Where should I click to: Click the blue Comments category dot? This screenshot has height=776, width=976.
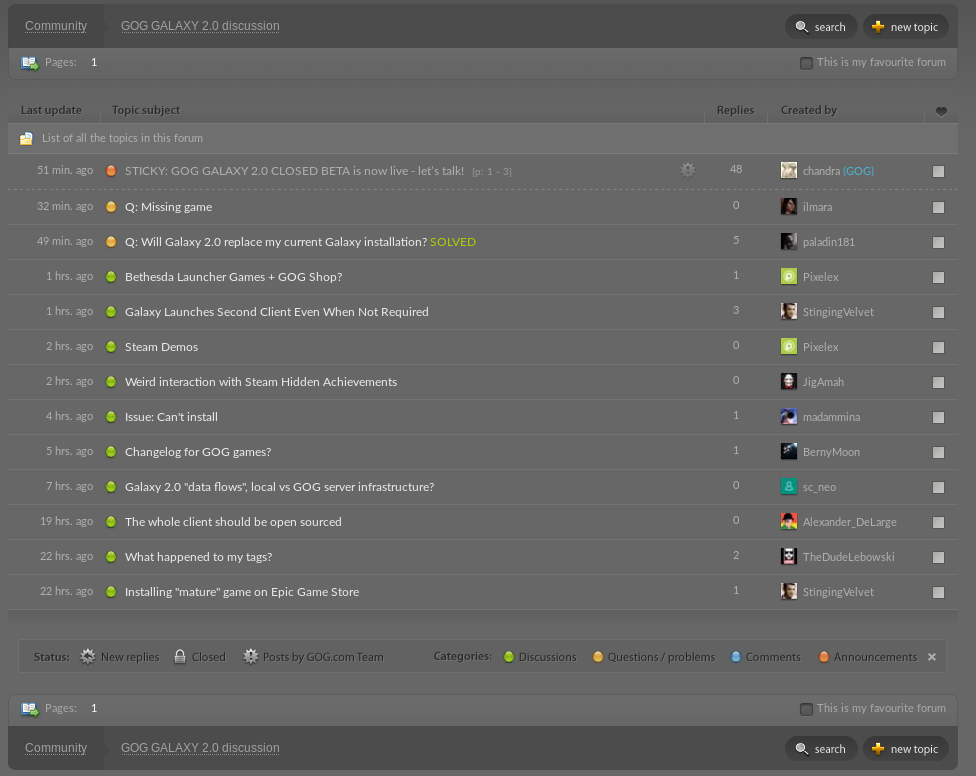click(x=736, y=657)
